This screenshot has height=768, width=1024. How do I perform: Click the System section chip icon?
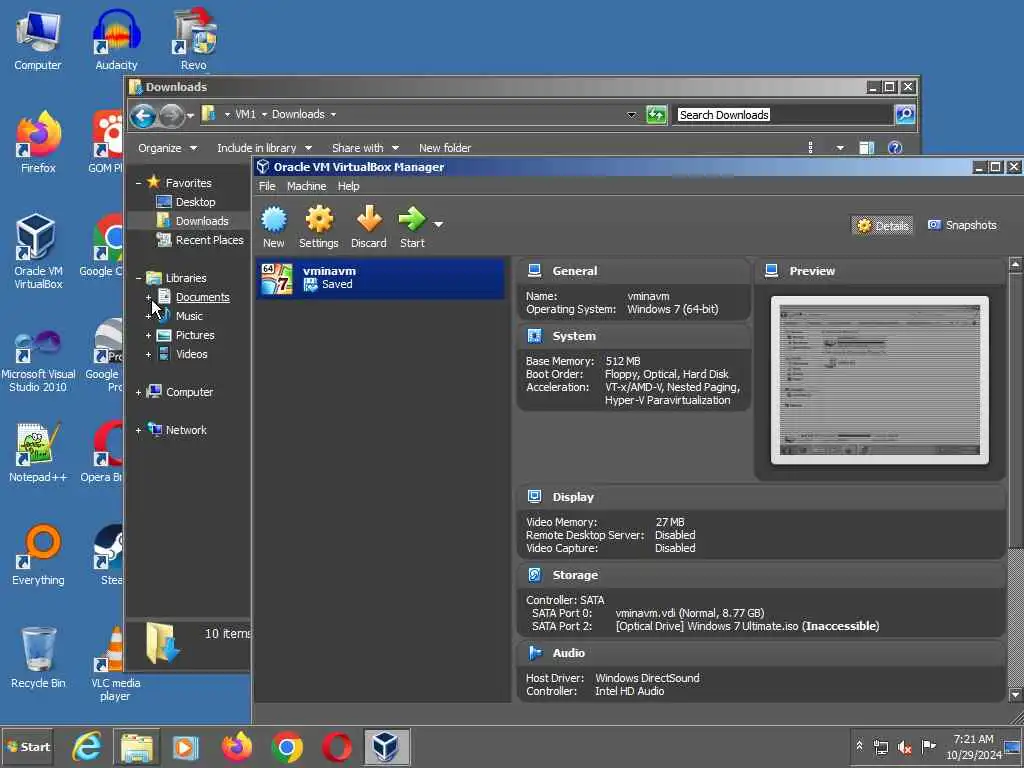tap(534, 336)
